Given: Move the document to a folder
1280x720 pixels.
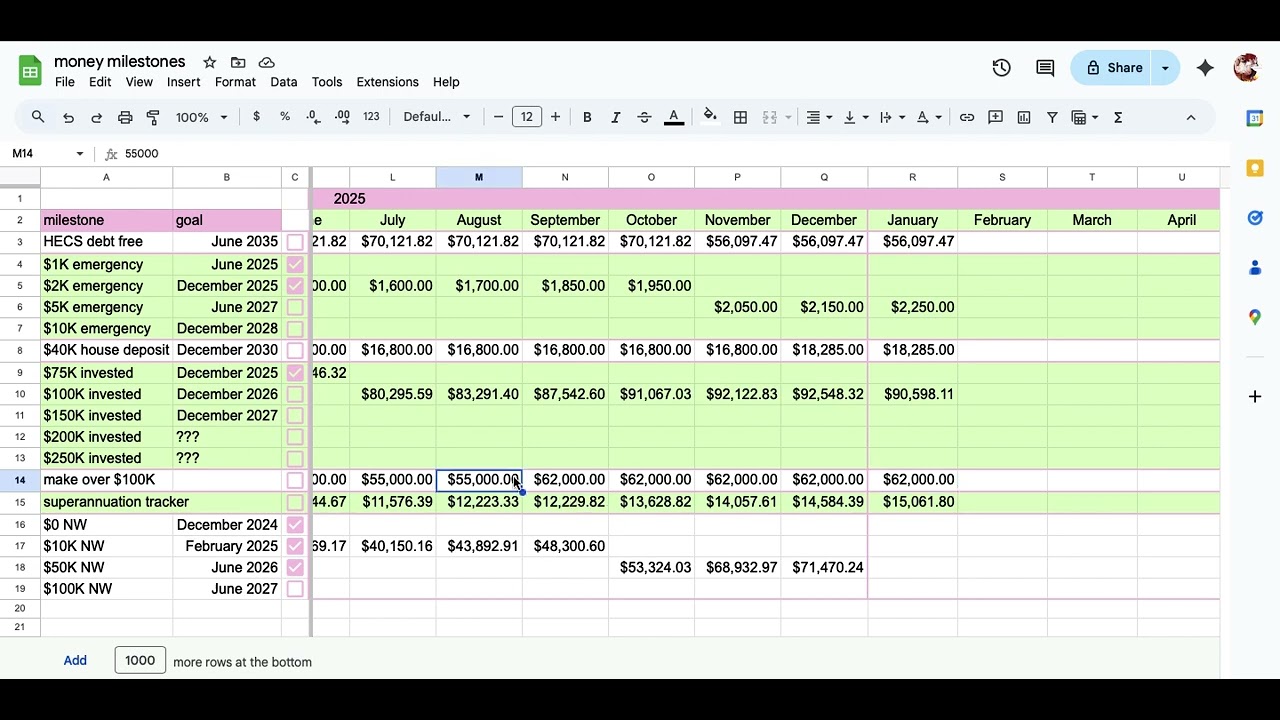Looking at the screenshot, I should click(238, 62).
